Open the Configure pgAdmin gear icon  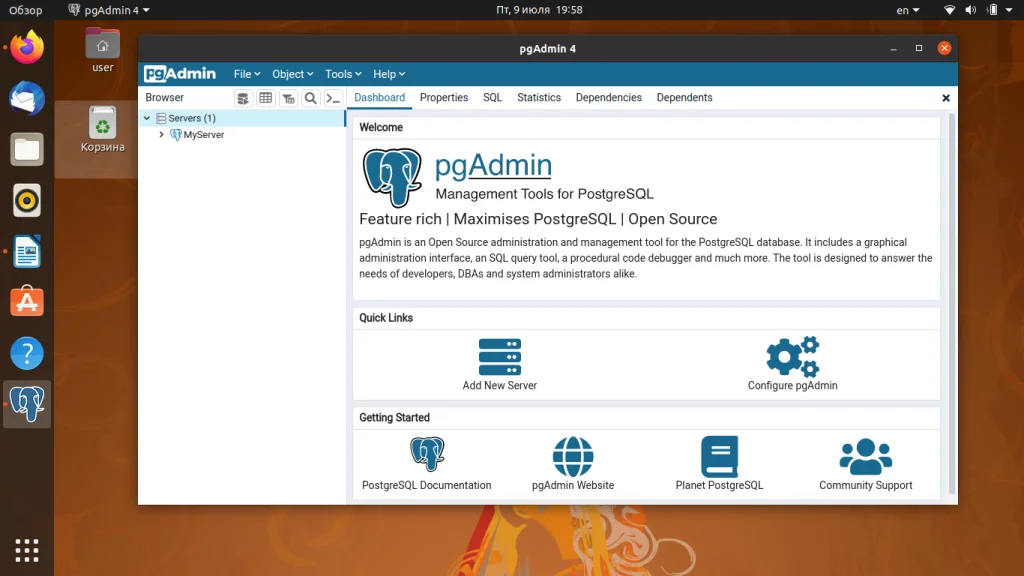click(x=791, y=356)
